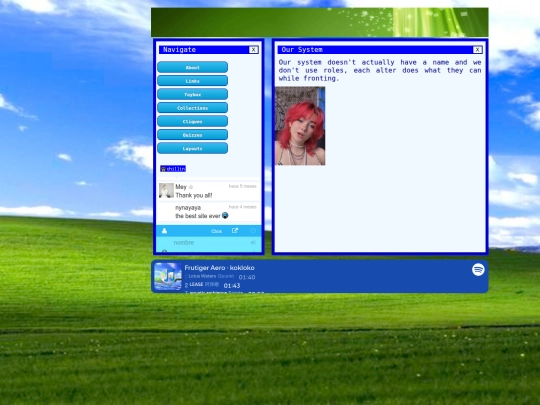Open the About page button

click(192, 67)
